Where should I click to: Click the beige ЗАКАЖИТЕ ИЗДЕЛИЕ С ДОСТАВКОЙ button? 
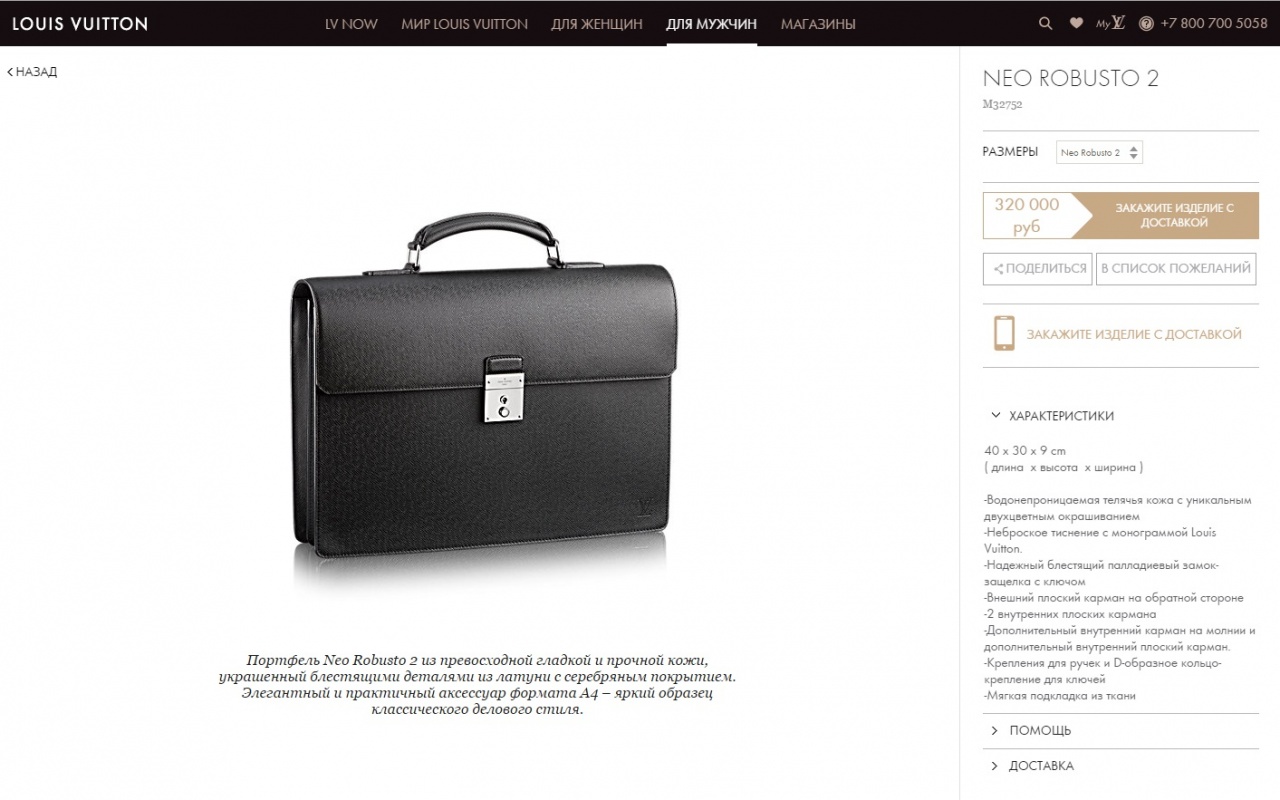click(1175, 215)
